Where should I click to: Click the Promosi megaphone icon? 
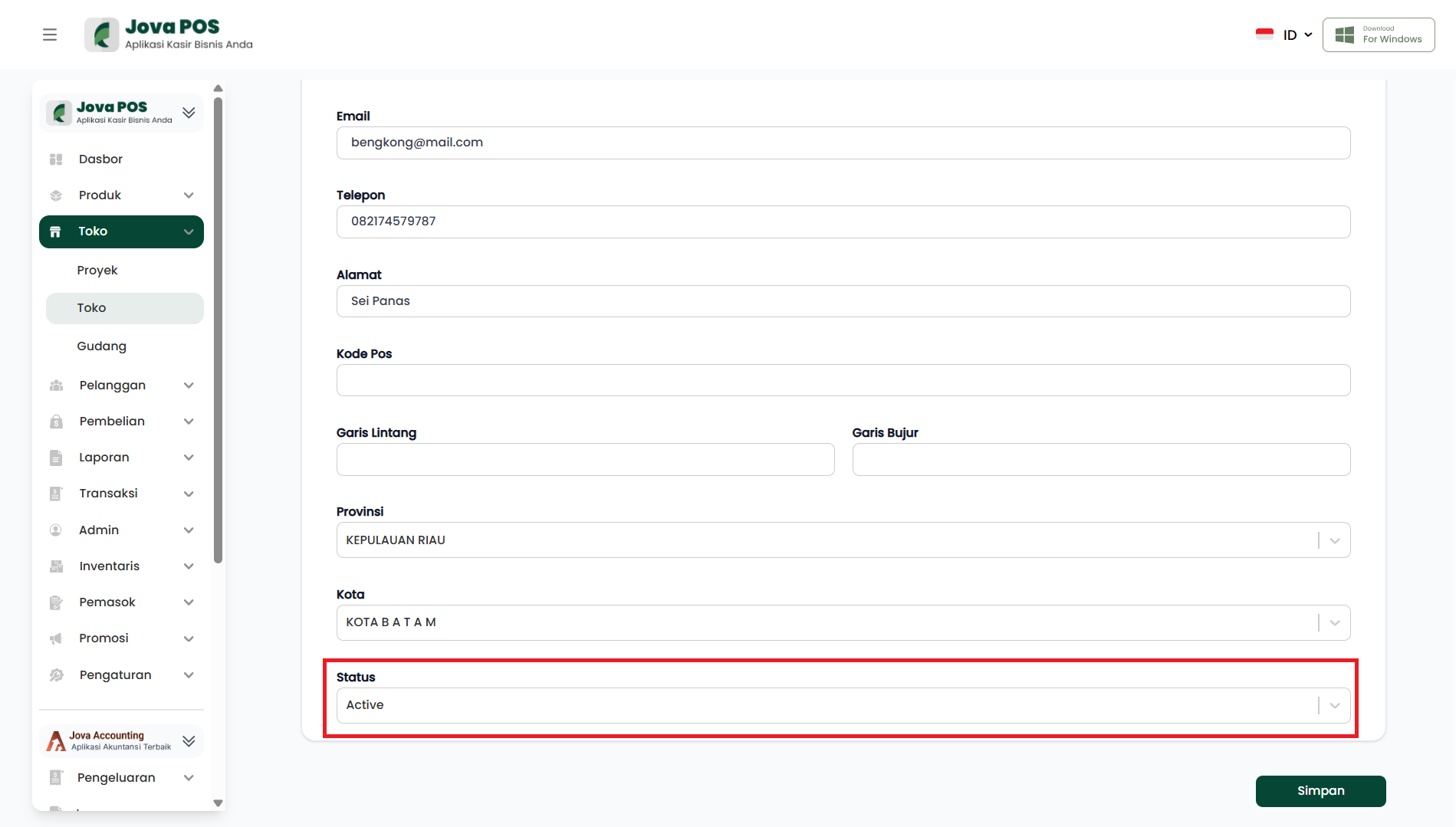[x=56, y=638]
